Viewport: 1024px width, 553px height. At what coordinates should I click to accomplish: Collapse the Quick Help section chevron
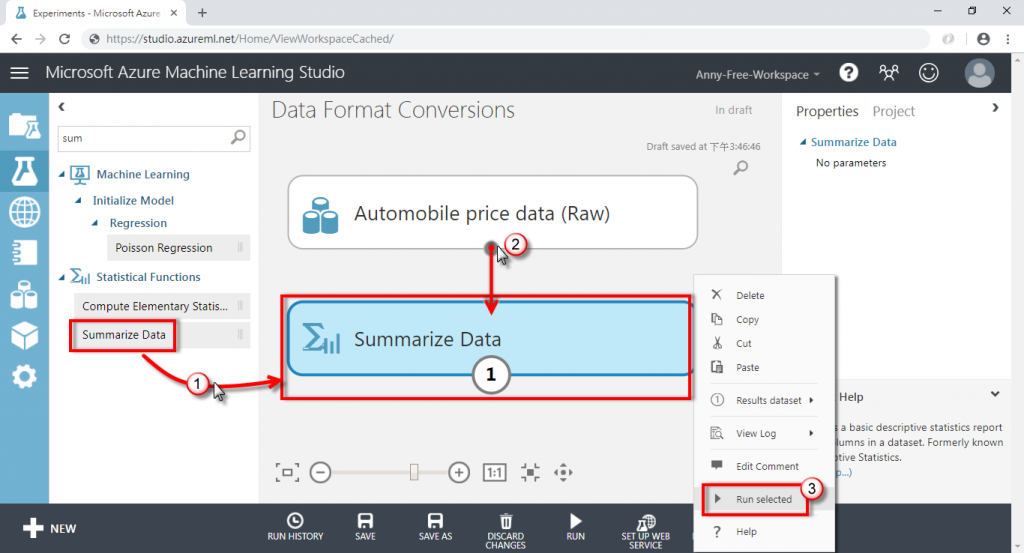[x=995, y=394]
